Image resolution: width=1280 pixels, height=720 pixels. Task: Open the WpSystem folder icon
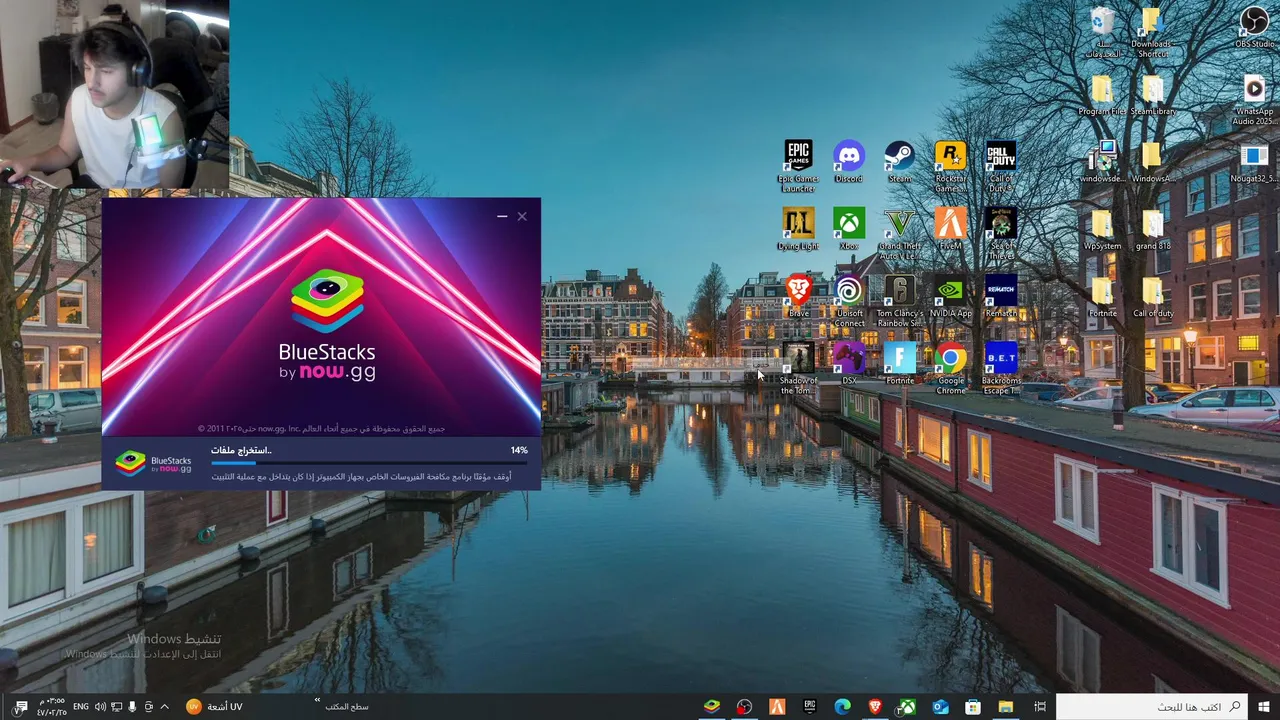pyautogui.click(x=1102, y=229)
